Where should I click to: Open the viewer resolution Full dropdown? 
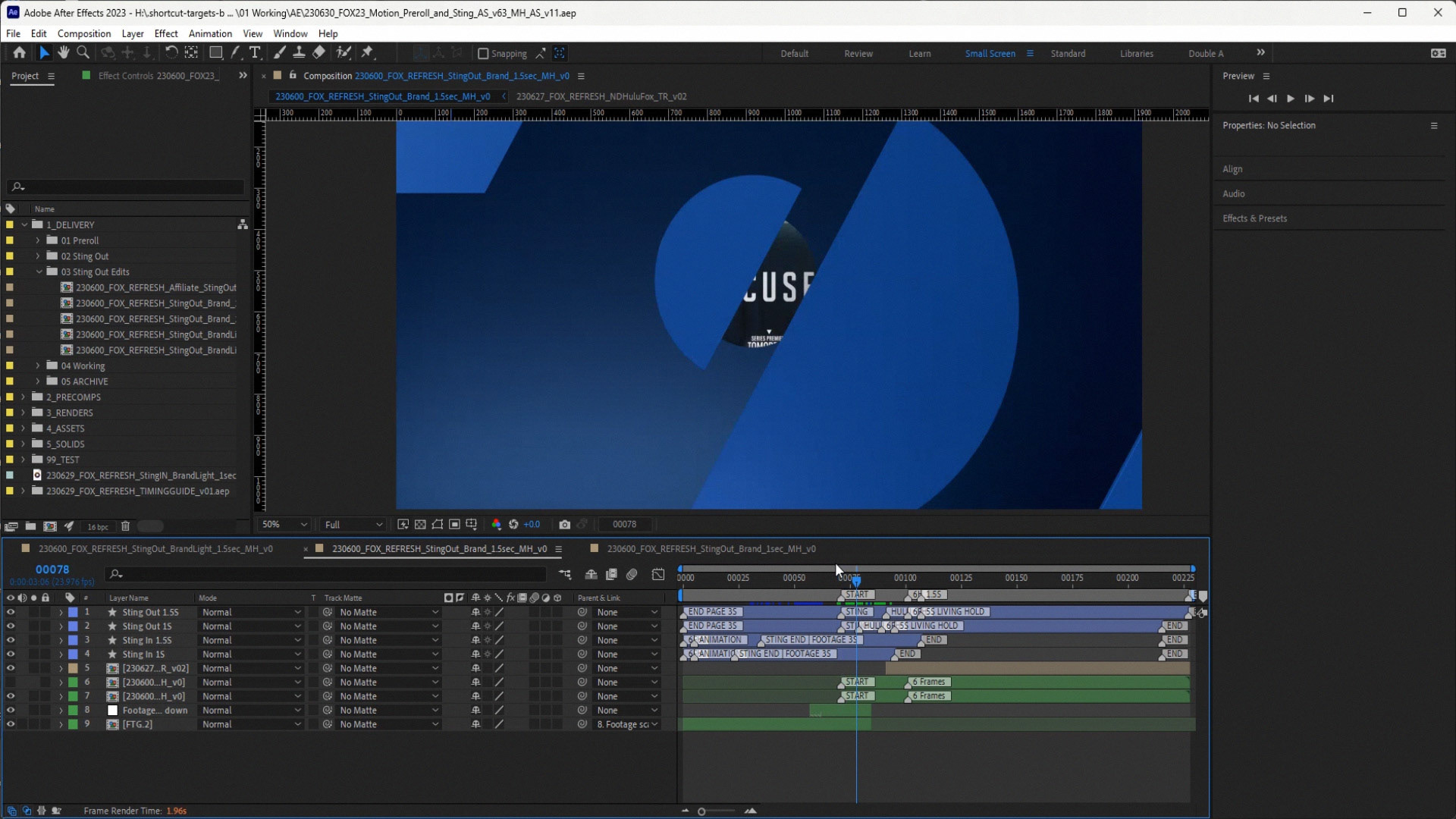(353, 524)
